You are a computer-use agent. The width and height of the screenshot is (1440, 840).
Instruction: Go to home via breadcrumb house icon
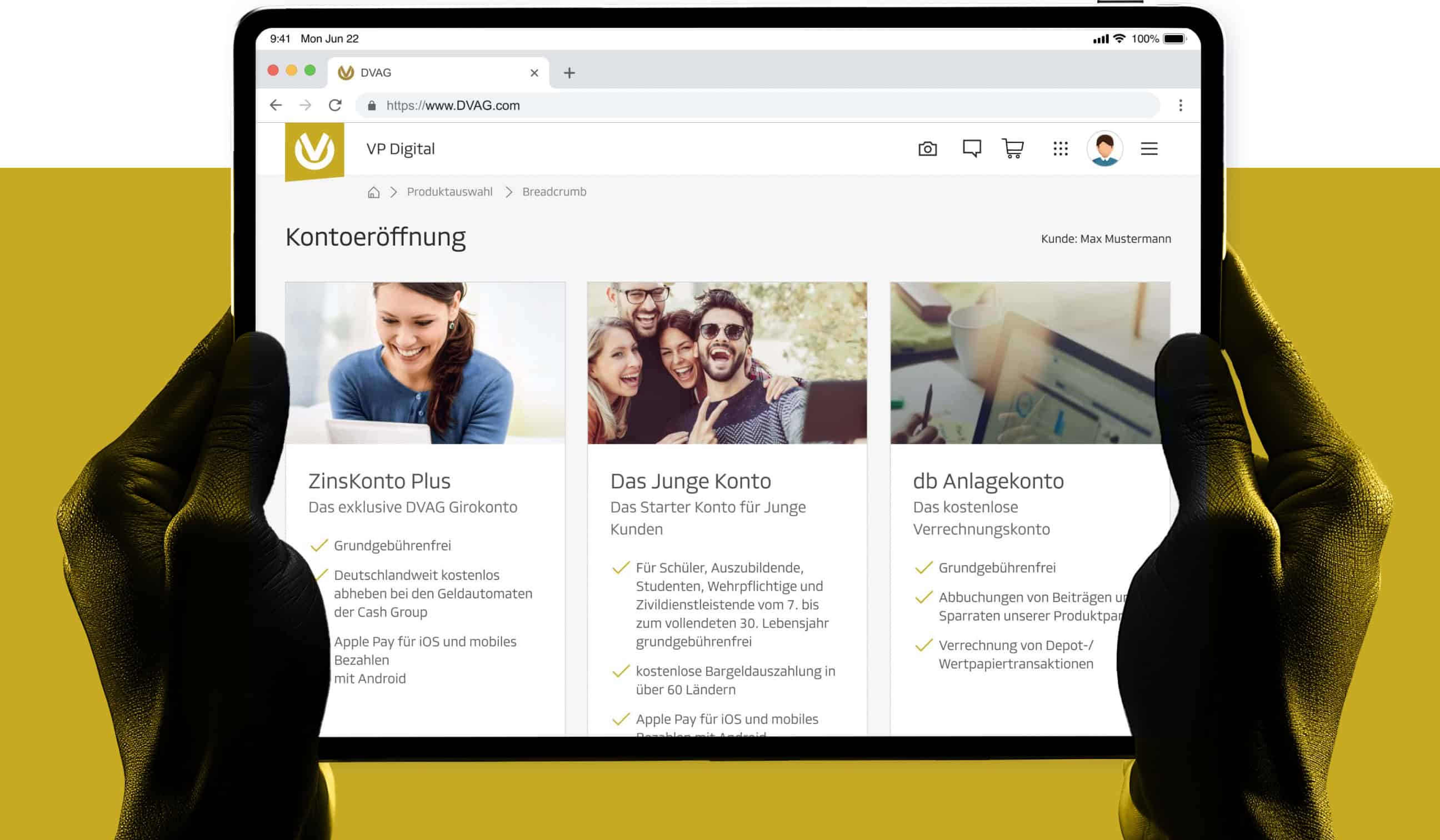point(374,192)
